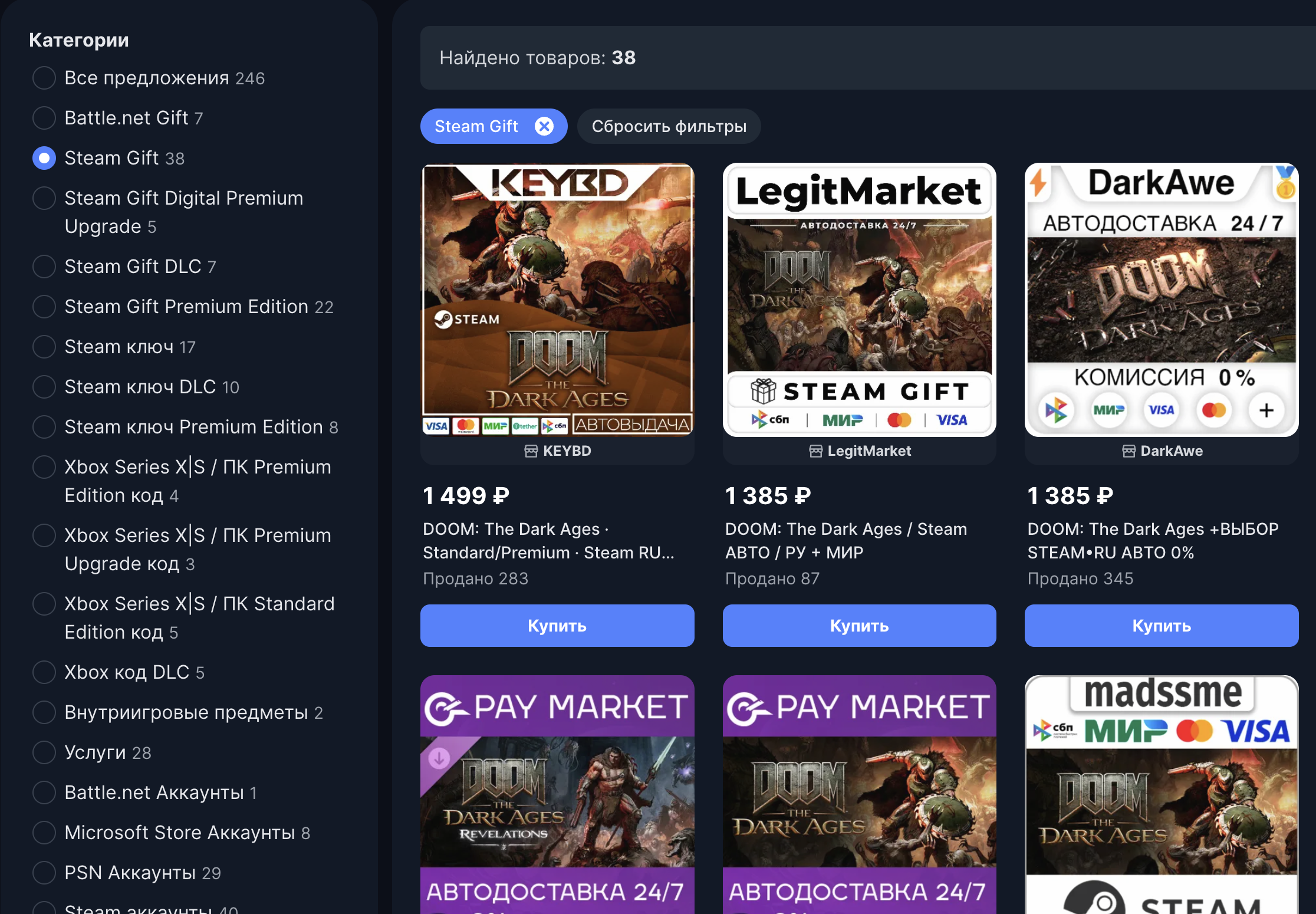
Task: Click the selected Steam Gift radio button
Action: [x=44, y=158]
